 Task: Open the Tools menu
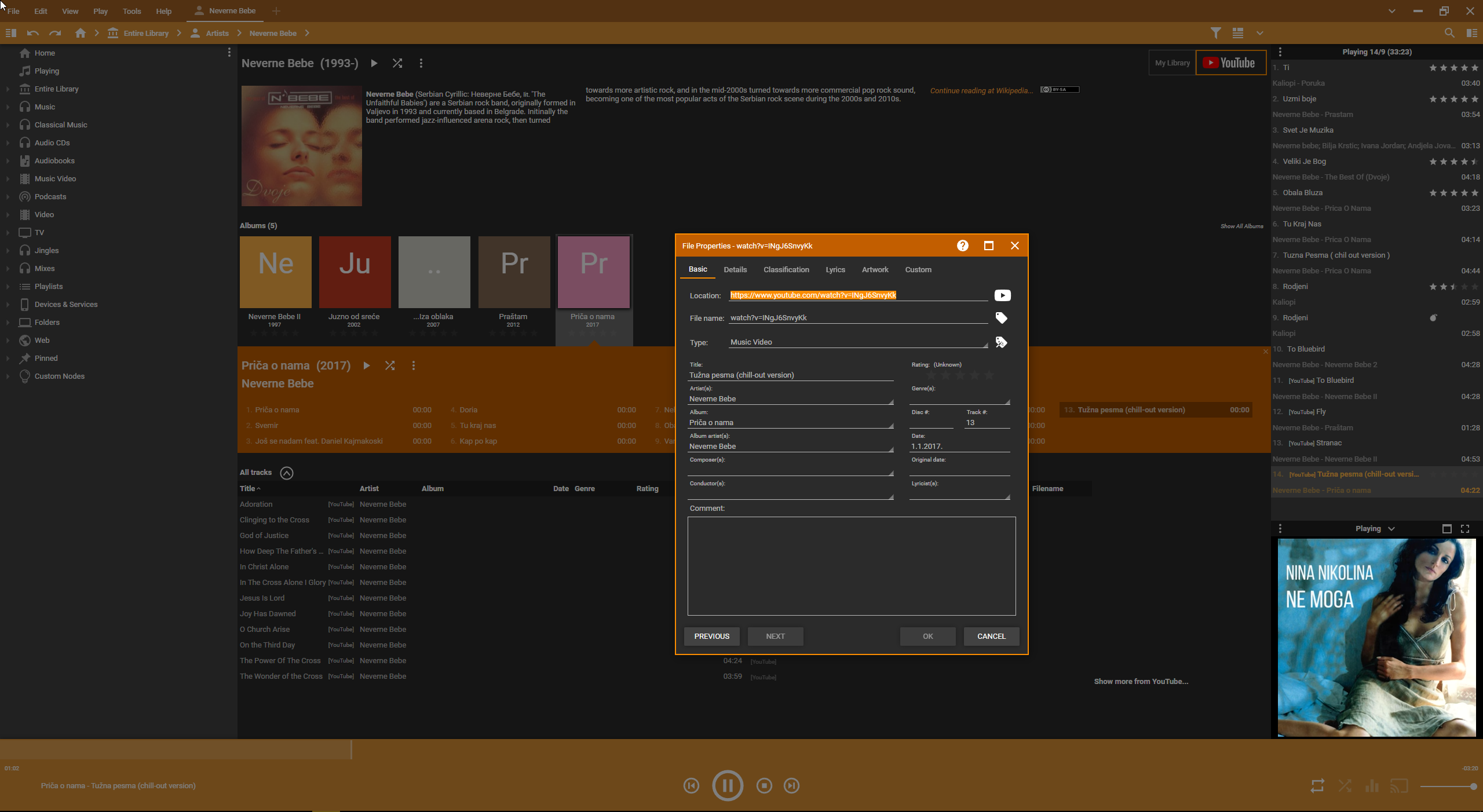[132, 11]
